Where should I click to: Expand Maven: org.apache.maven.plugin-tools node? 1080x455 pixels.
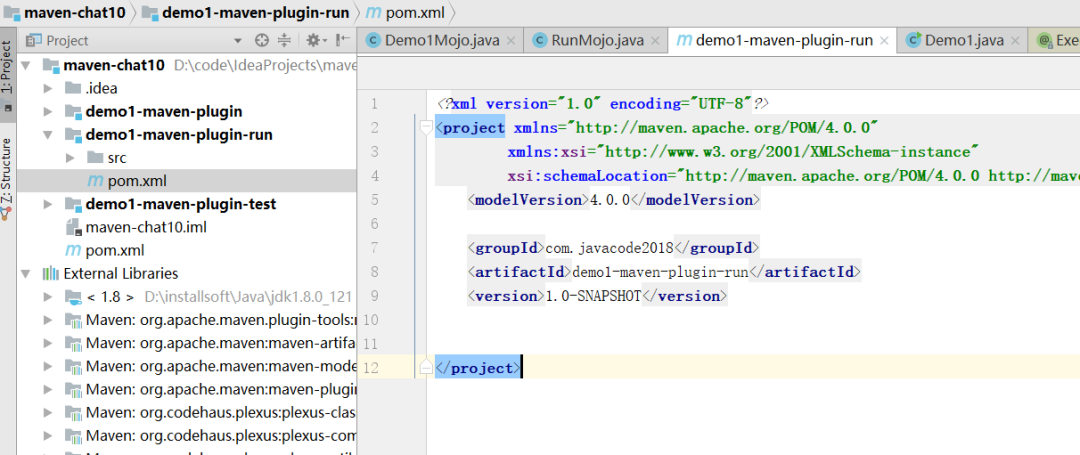(x=48, y=320)
